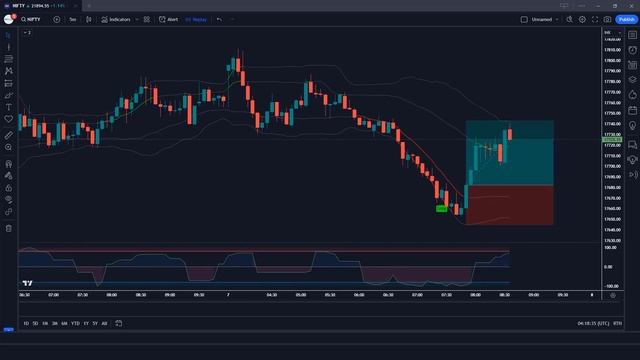
Task: Open the NIFTY symbol search
Action: click(31, 19)
